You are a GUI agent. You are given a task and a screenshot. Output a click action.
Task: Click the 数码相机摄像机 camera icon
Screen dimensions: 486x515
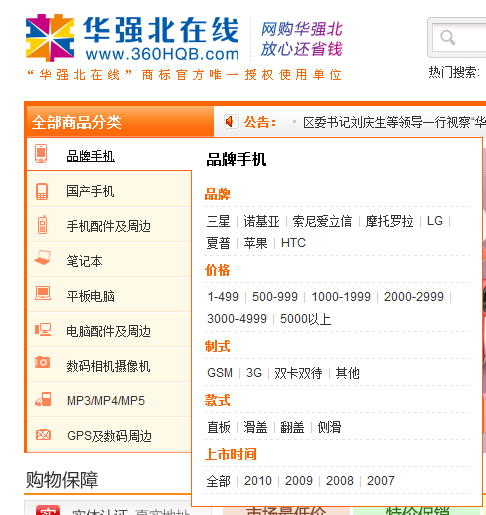click(43, 362)
